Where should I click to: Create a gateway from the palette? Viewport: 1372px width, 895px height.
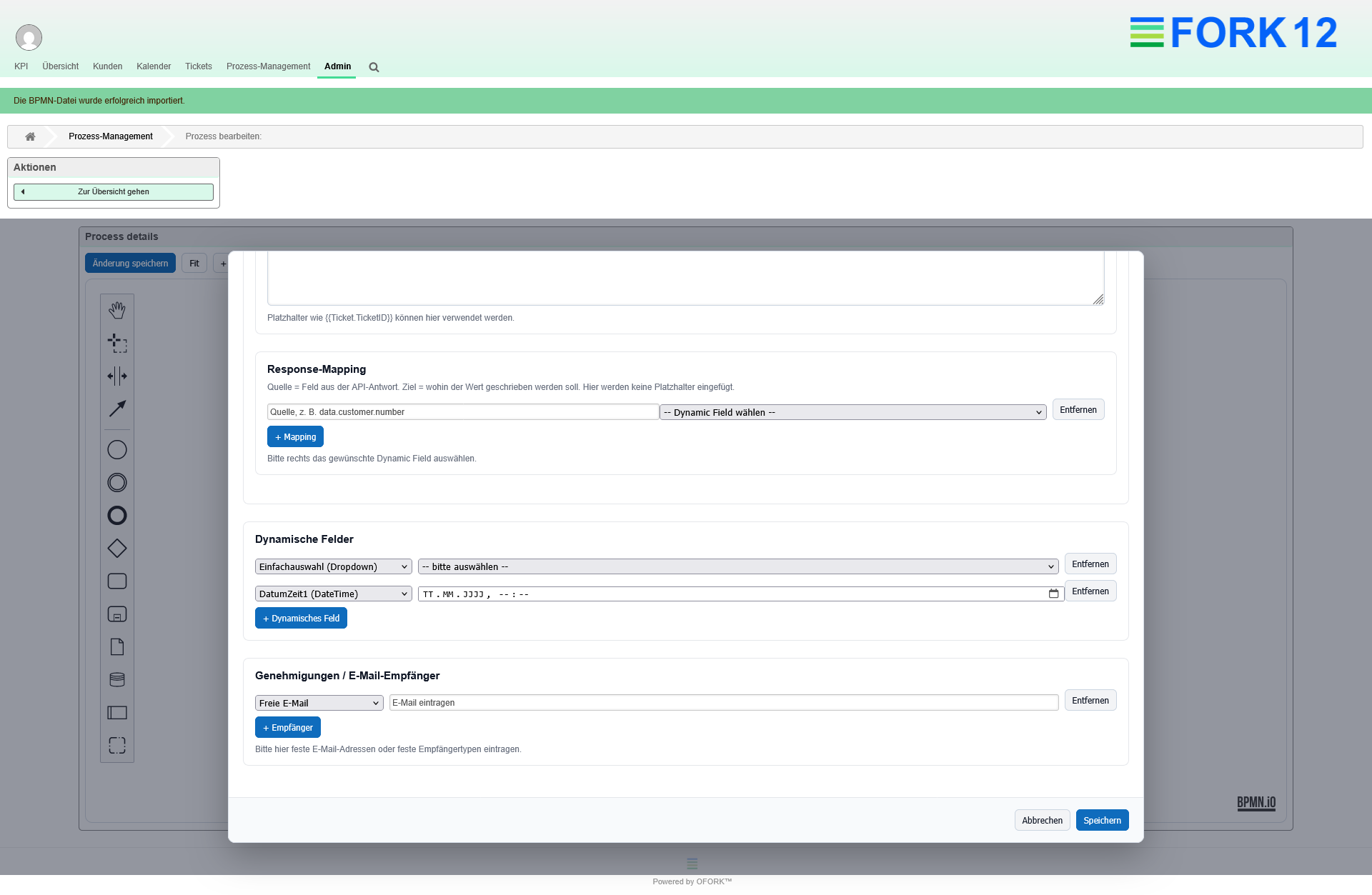[116, 548]
